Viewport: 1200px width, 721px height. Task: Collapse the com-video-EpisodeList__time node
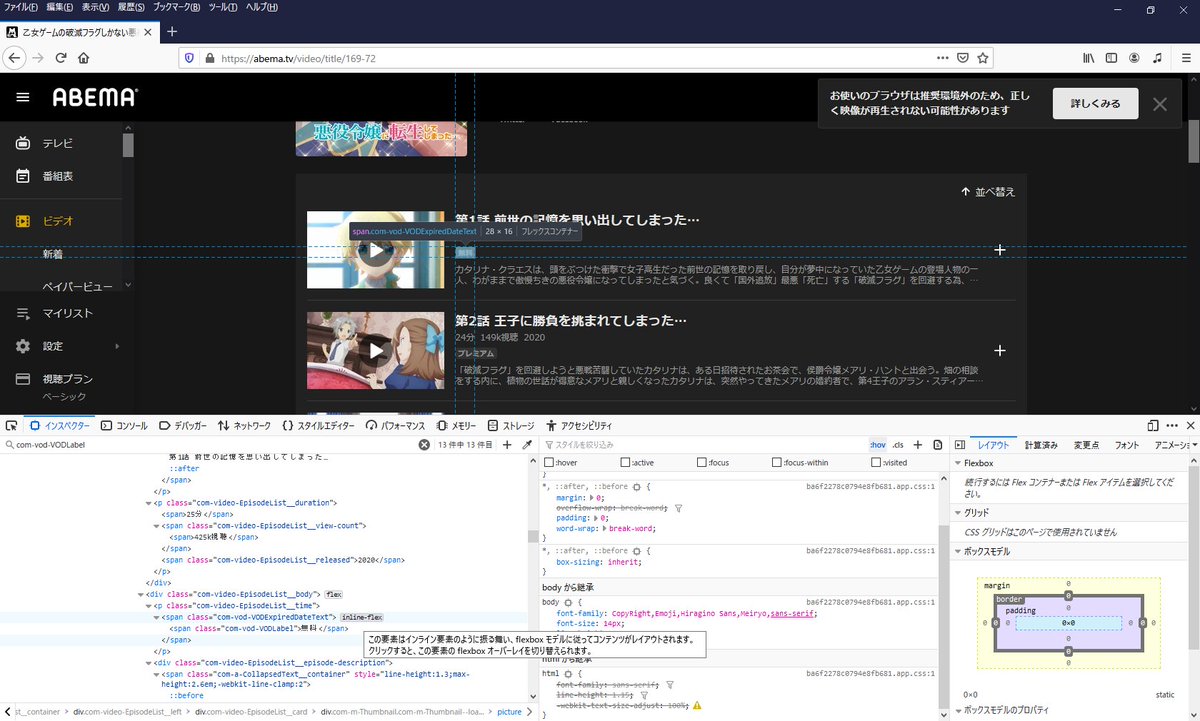[148, 605]
